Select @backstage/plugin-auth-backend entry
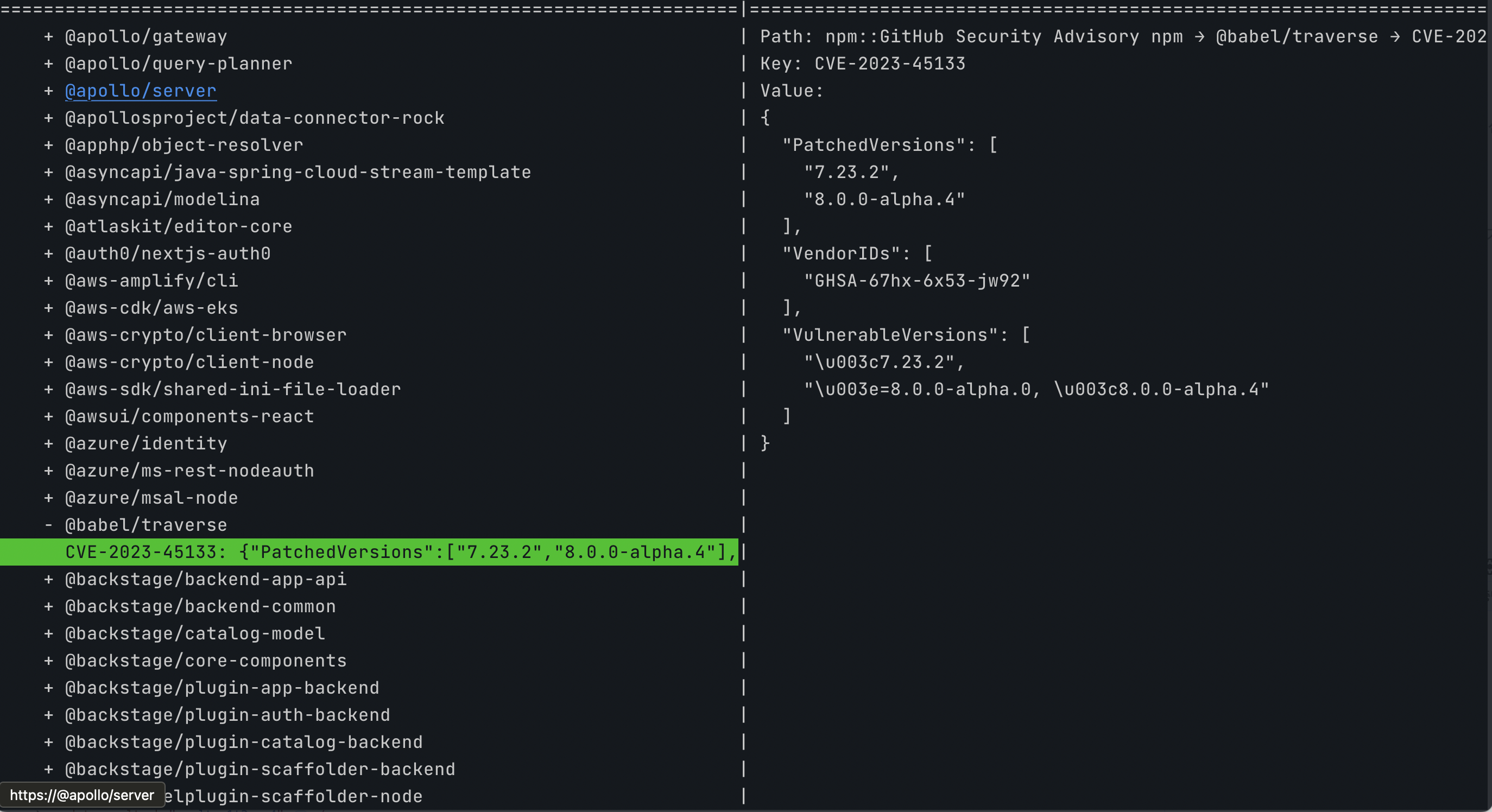1492x812 pixels. (227, 715)
